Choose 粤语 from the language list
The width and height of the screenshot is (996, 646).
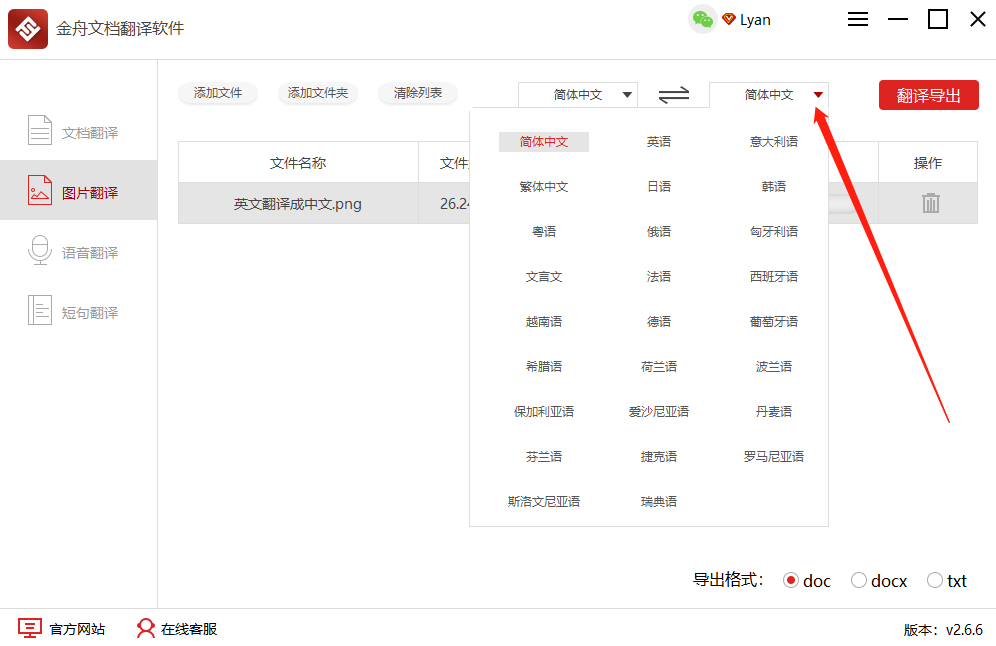click(x=544, y=232)
